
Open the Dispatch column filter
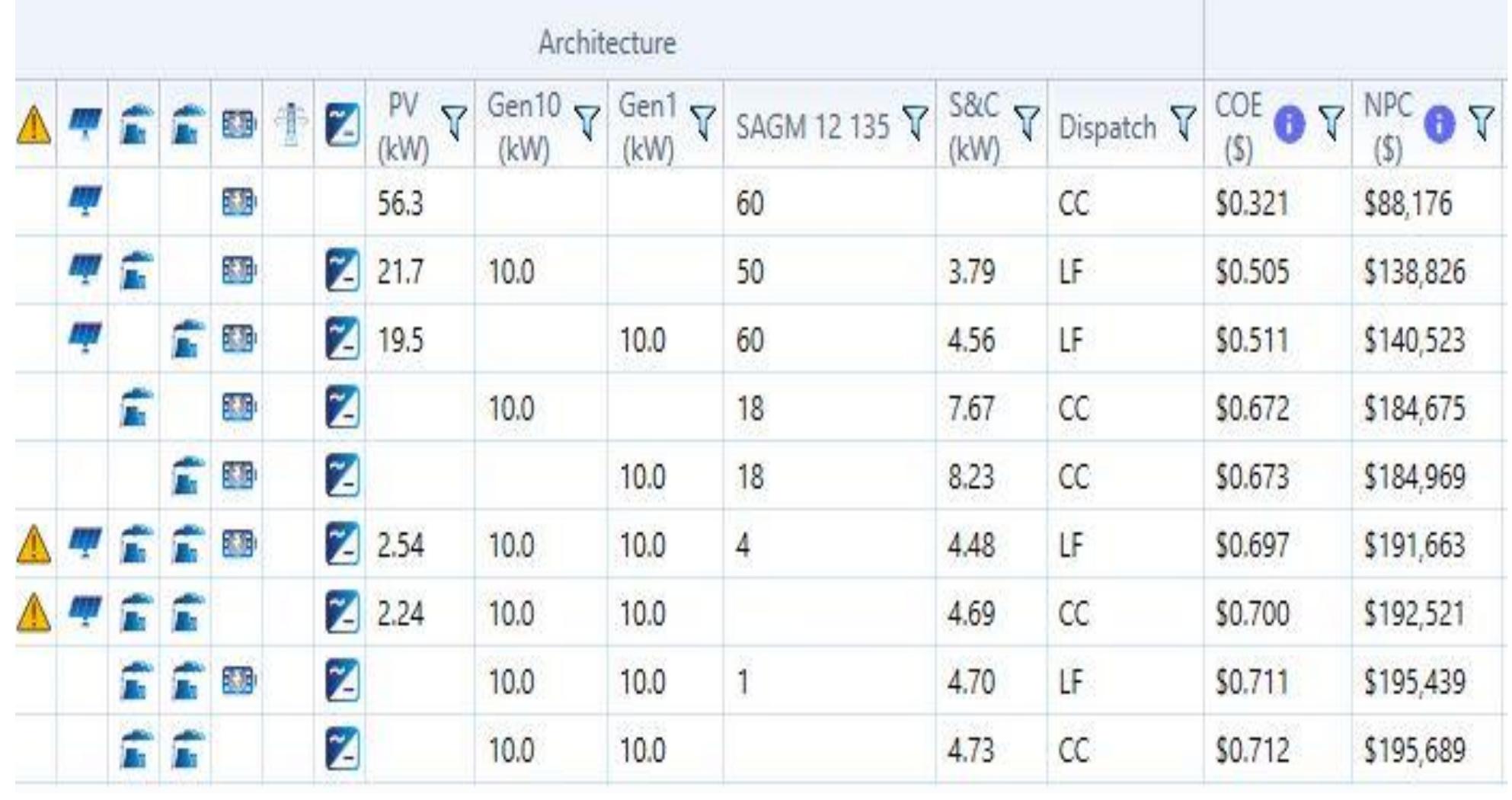(1183, 122)
